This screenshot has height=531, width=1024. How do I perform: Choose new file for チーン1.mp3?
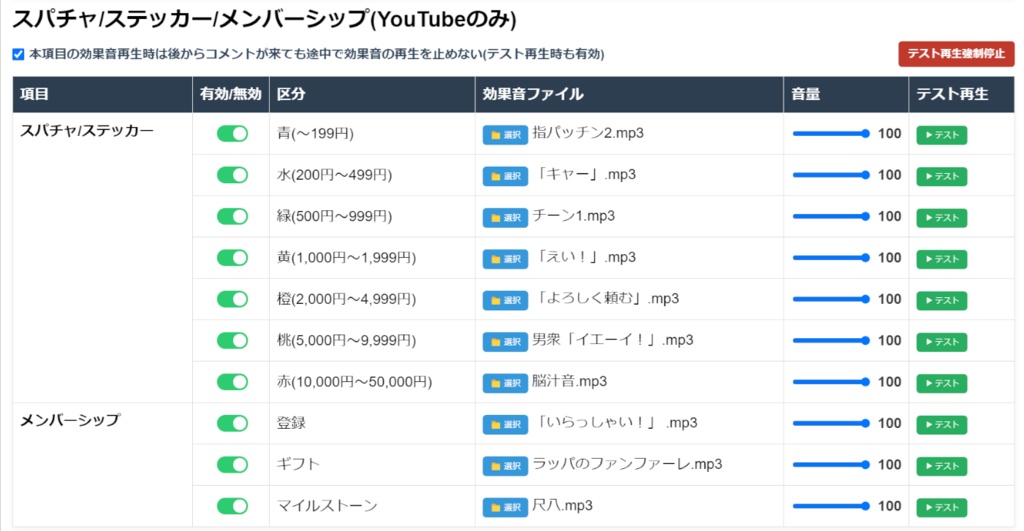[x=505, y=217]
